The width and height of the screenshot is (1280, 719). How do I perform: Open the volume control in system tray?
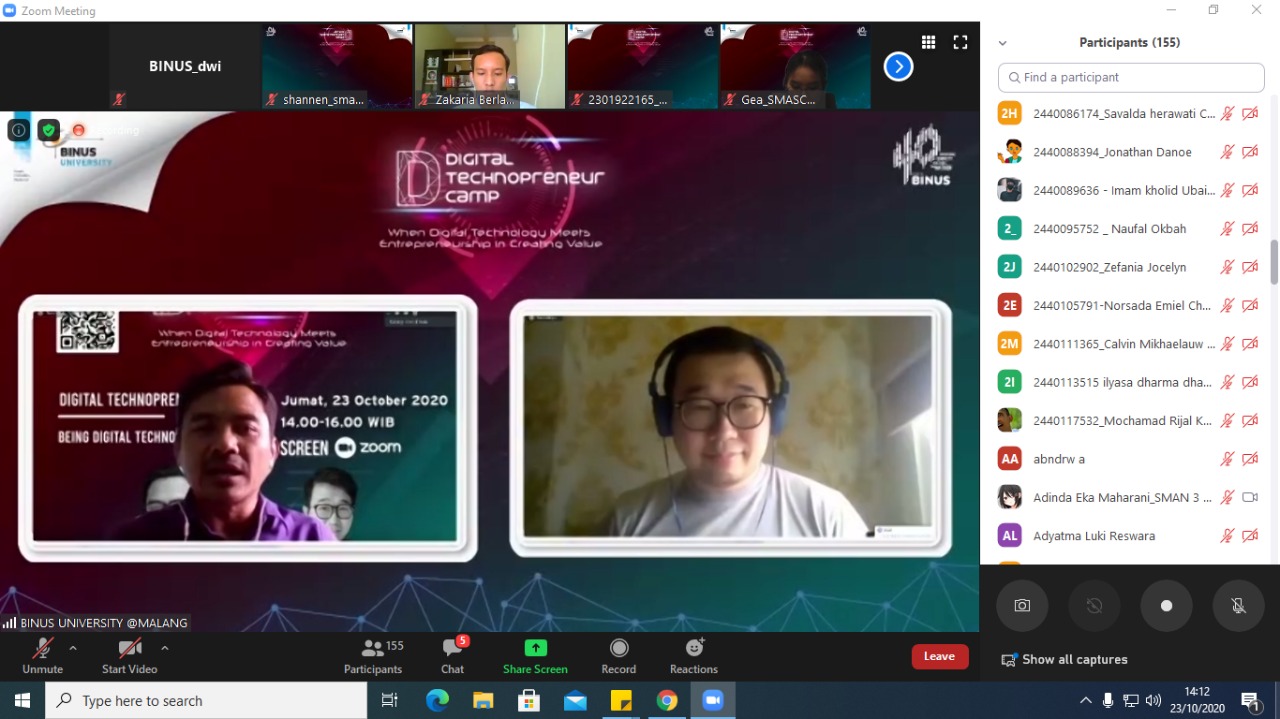(1153, 701)
